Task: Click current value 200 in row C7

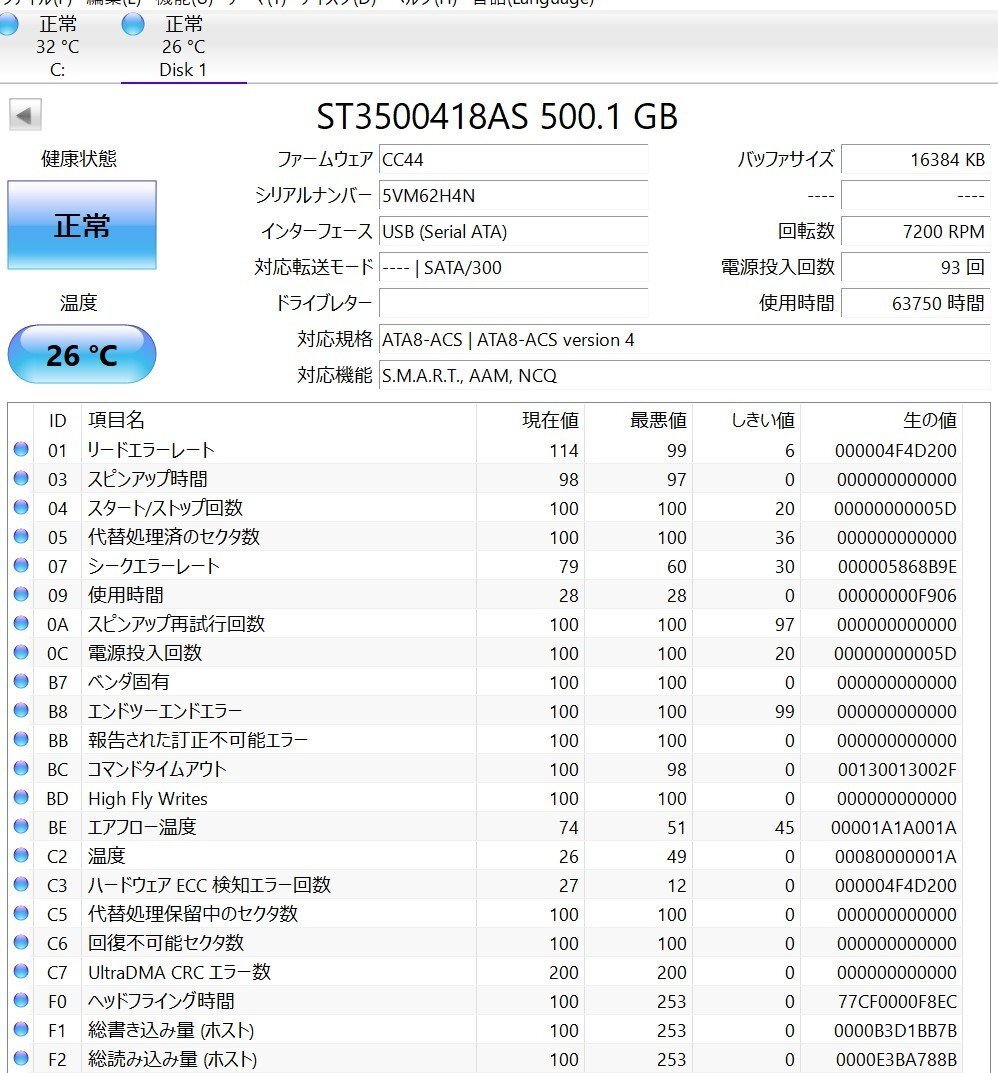Action: pyautogui.click(x=563, y=972)
